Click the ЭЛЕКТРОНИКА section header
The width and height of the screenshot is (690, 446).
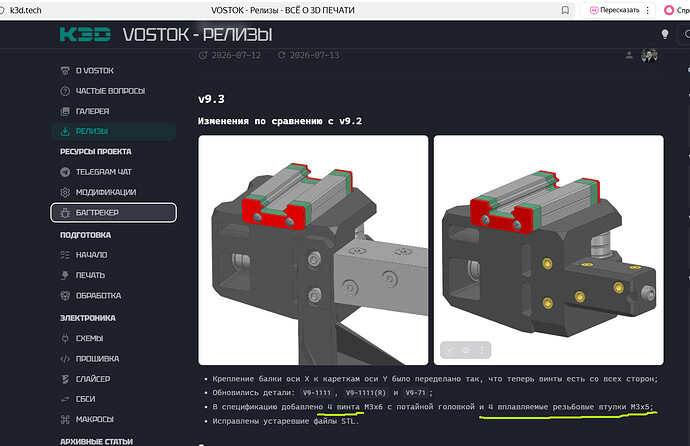point(88,318)
